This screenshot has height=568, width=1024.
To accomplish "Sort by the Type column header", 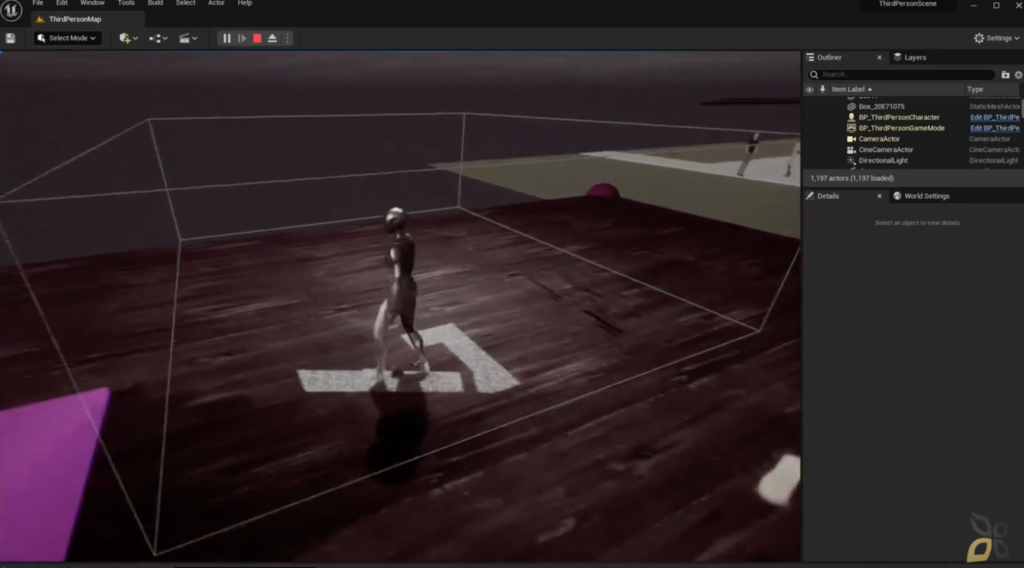I will [975, 89].
